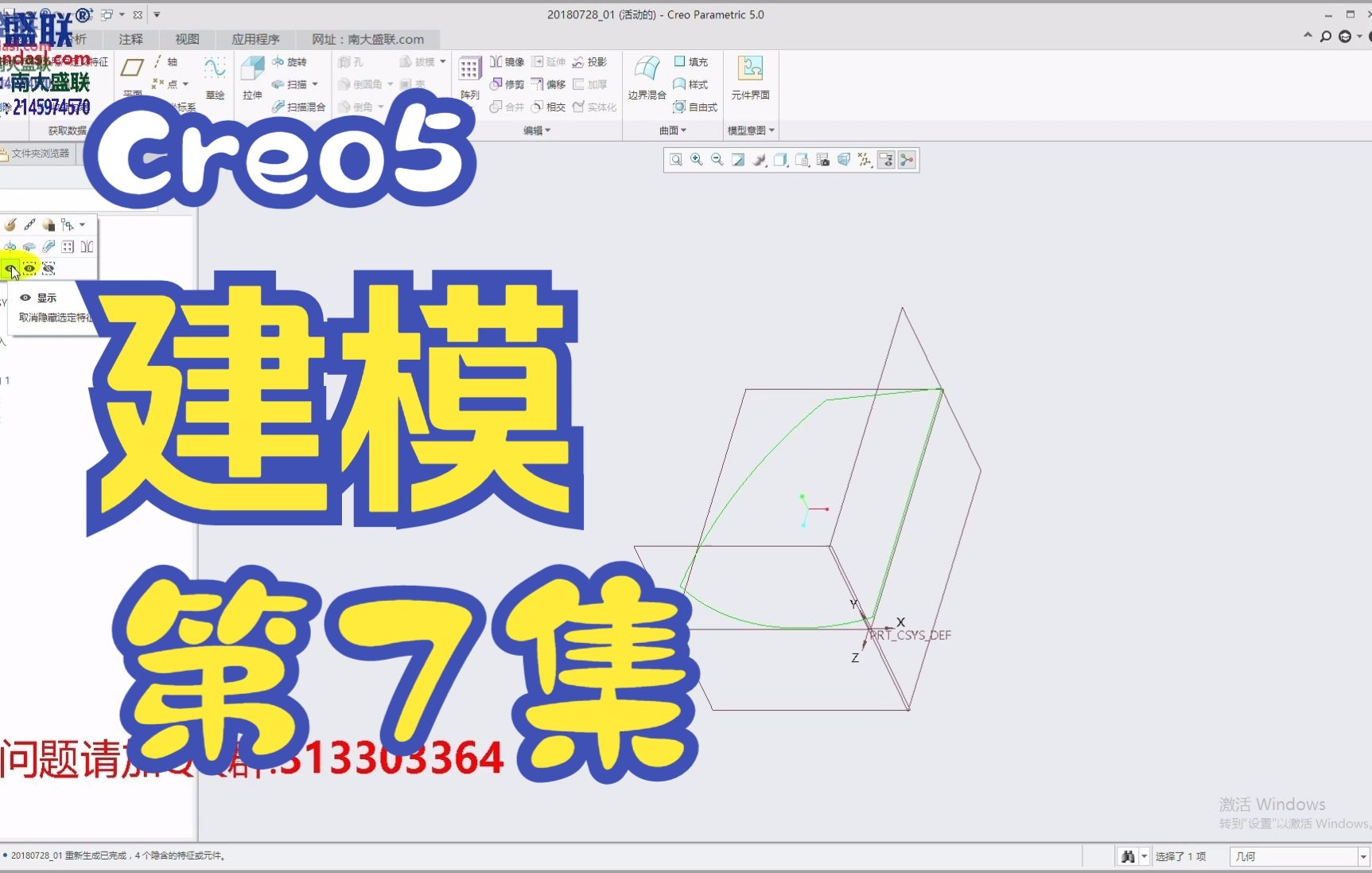Activate the 旋转 (Revolve) tool
This screenshot has height=873, width=1372.
[x=293, y=61]
